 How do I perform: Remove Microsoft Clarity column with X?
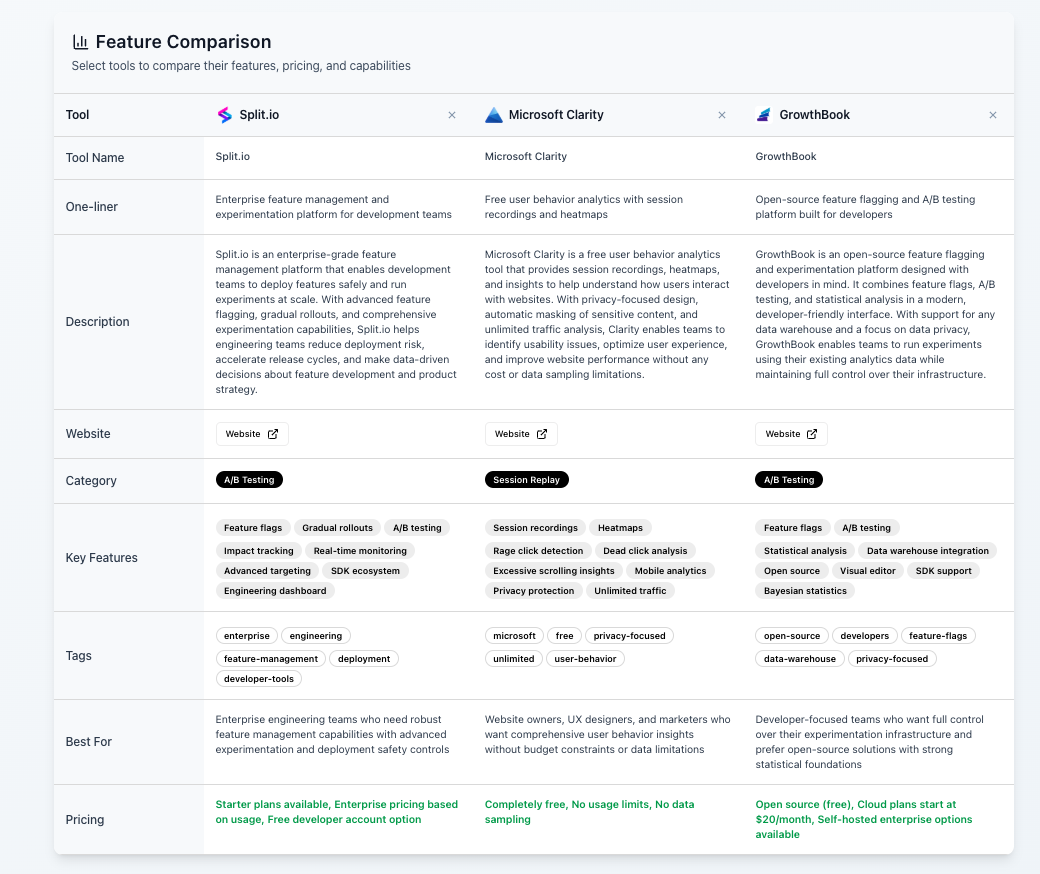point(722,115)
